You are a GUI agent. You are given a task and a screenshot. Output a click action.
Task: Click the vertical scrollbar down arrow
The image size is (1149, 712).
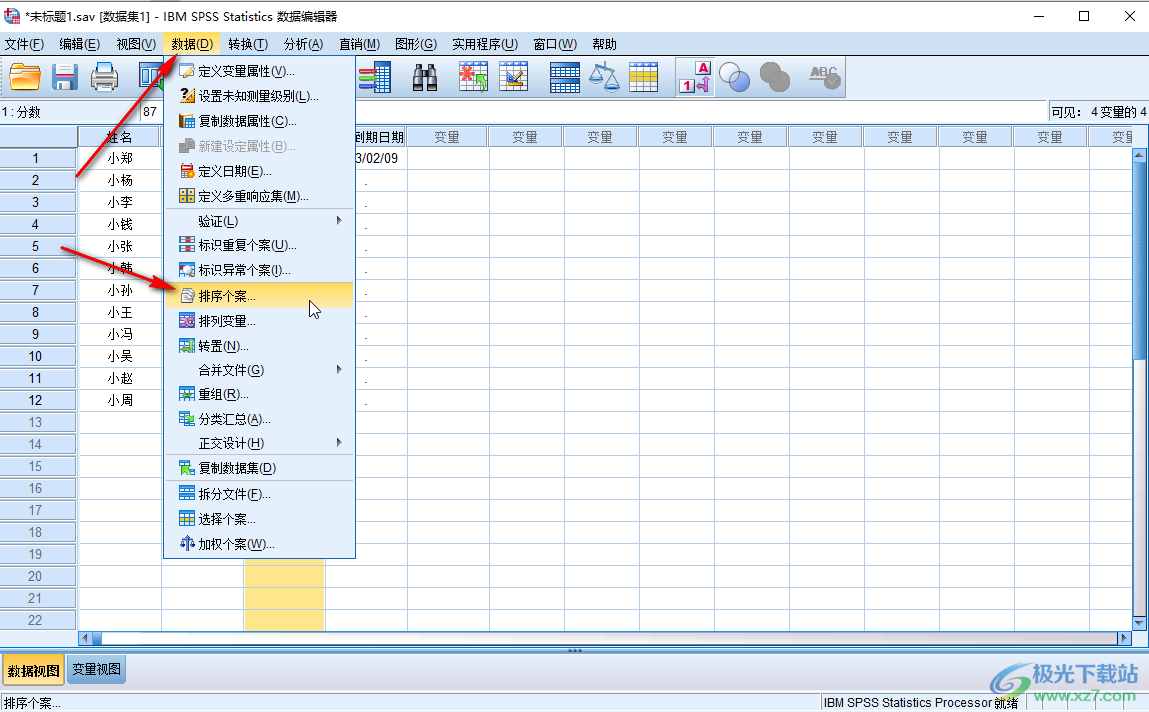[1139, 623]
